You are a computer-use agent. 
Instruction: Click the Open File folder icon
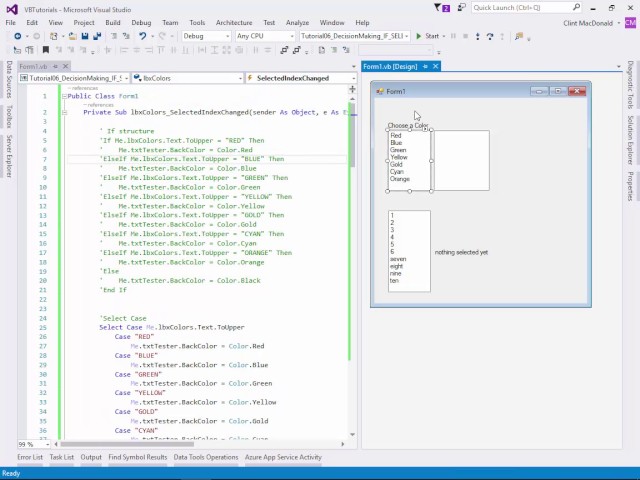coord(73,36)
